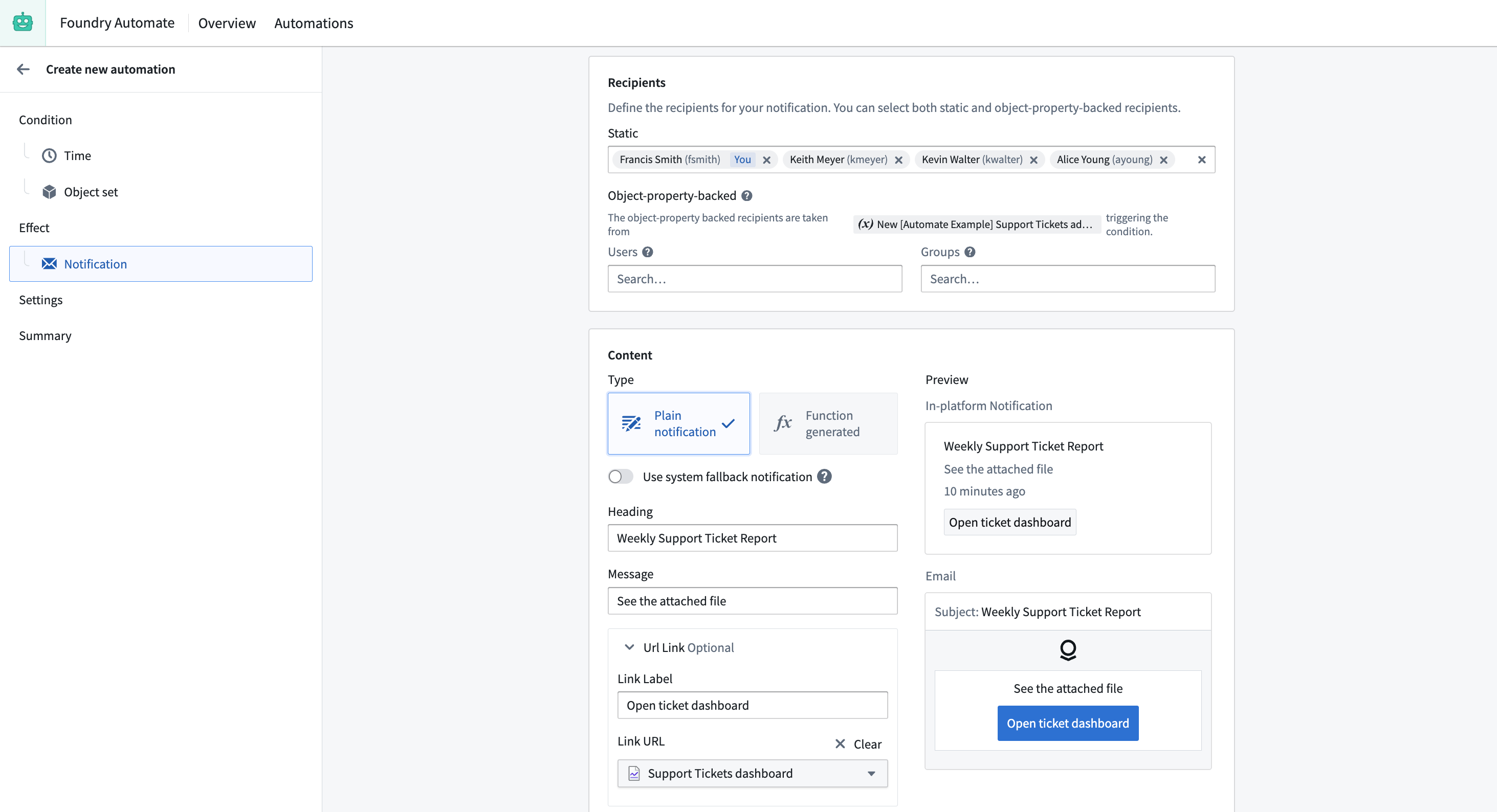Image resolution: width=1497 pixels, height=812 pixels.
Task: Click the Message input field
Action: point(752,601)
